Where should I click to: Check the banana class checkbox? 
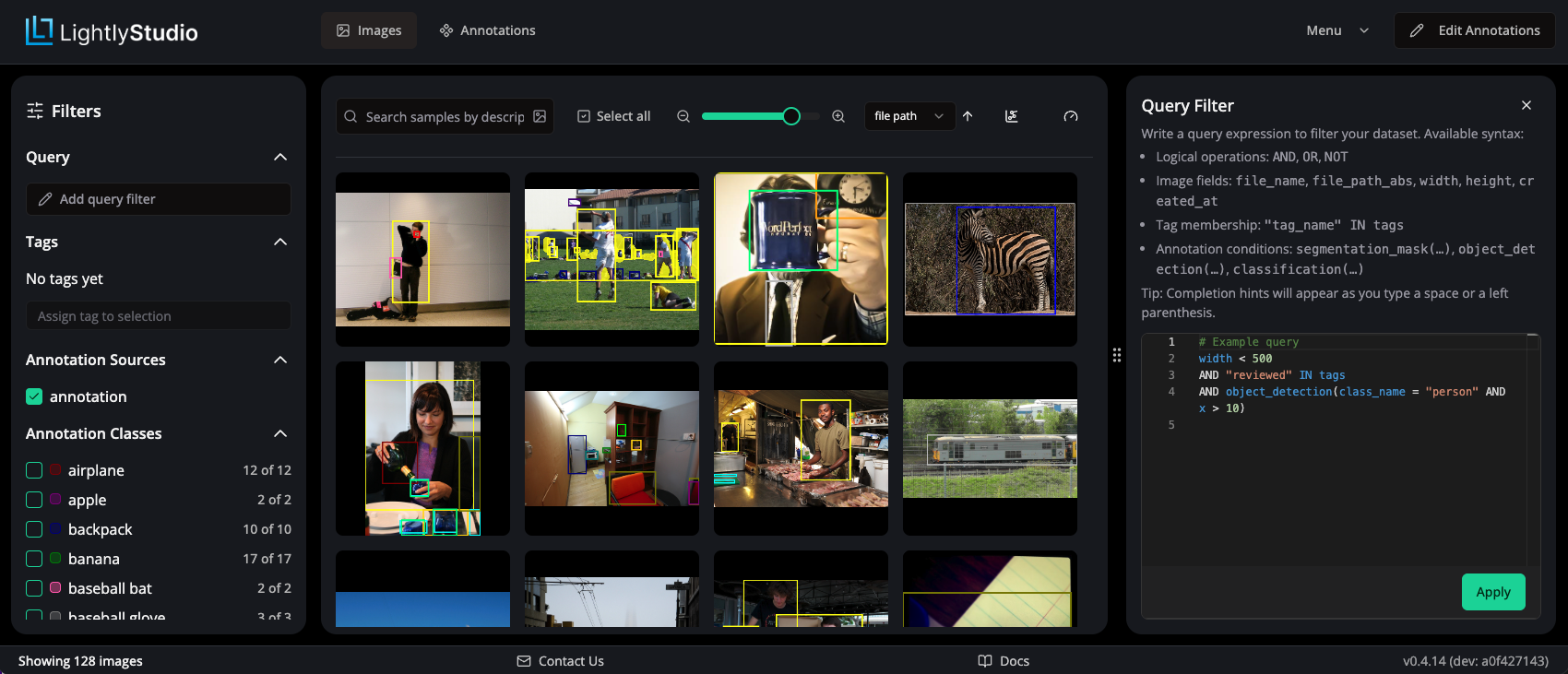[x=34, y=559]
